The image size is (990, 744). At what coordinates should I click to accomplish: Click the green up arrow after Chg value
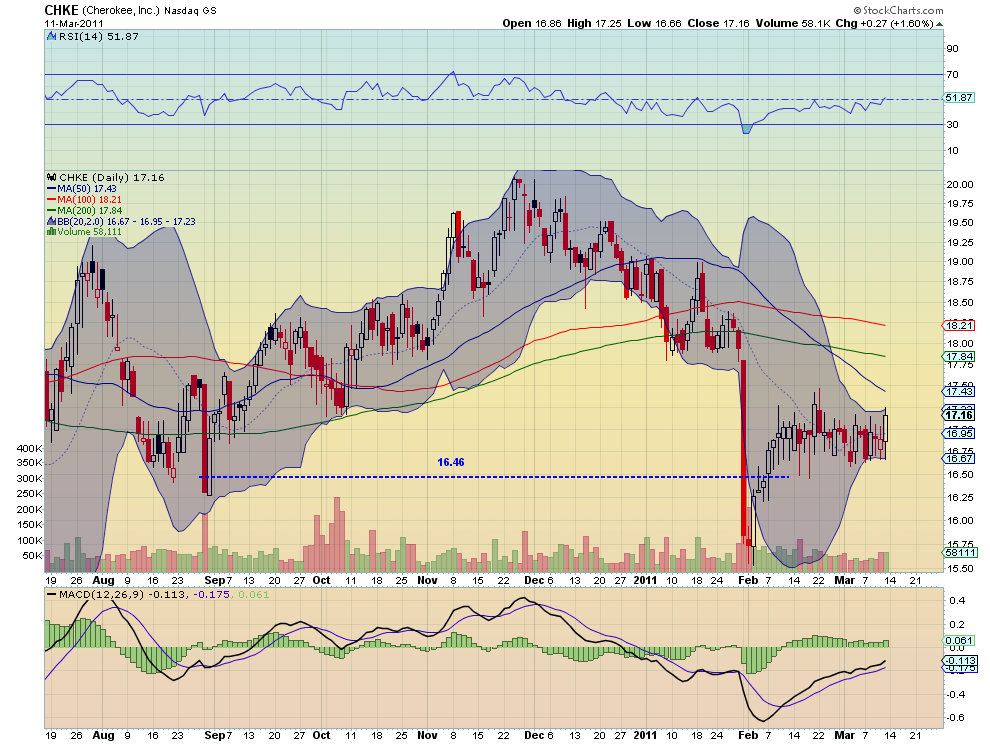click(939, 24)
